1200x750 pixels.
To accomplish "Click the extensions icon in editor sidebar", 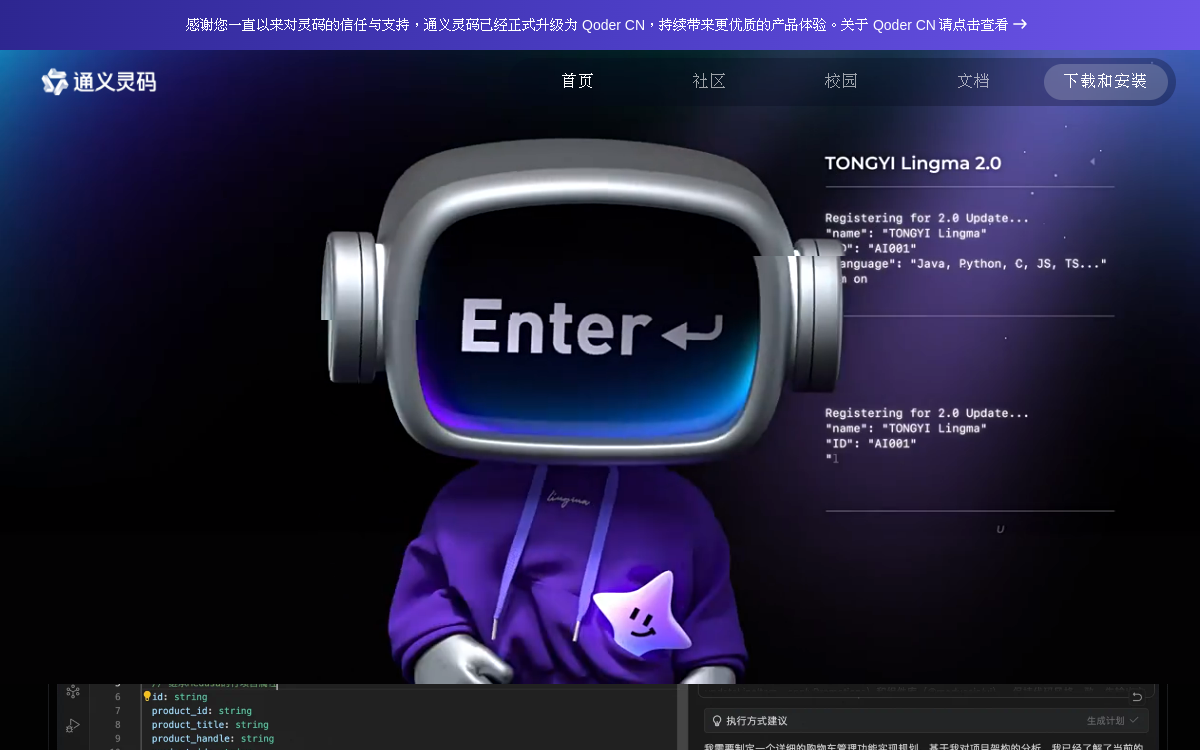I will (x=73, y=691).
